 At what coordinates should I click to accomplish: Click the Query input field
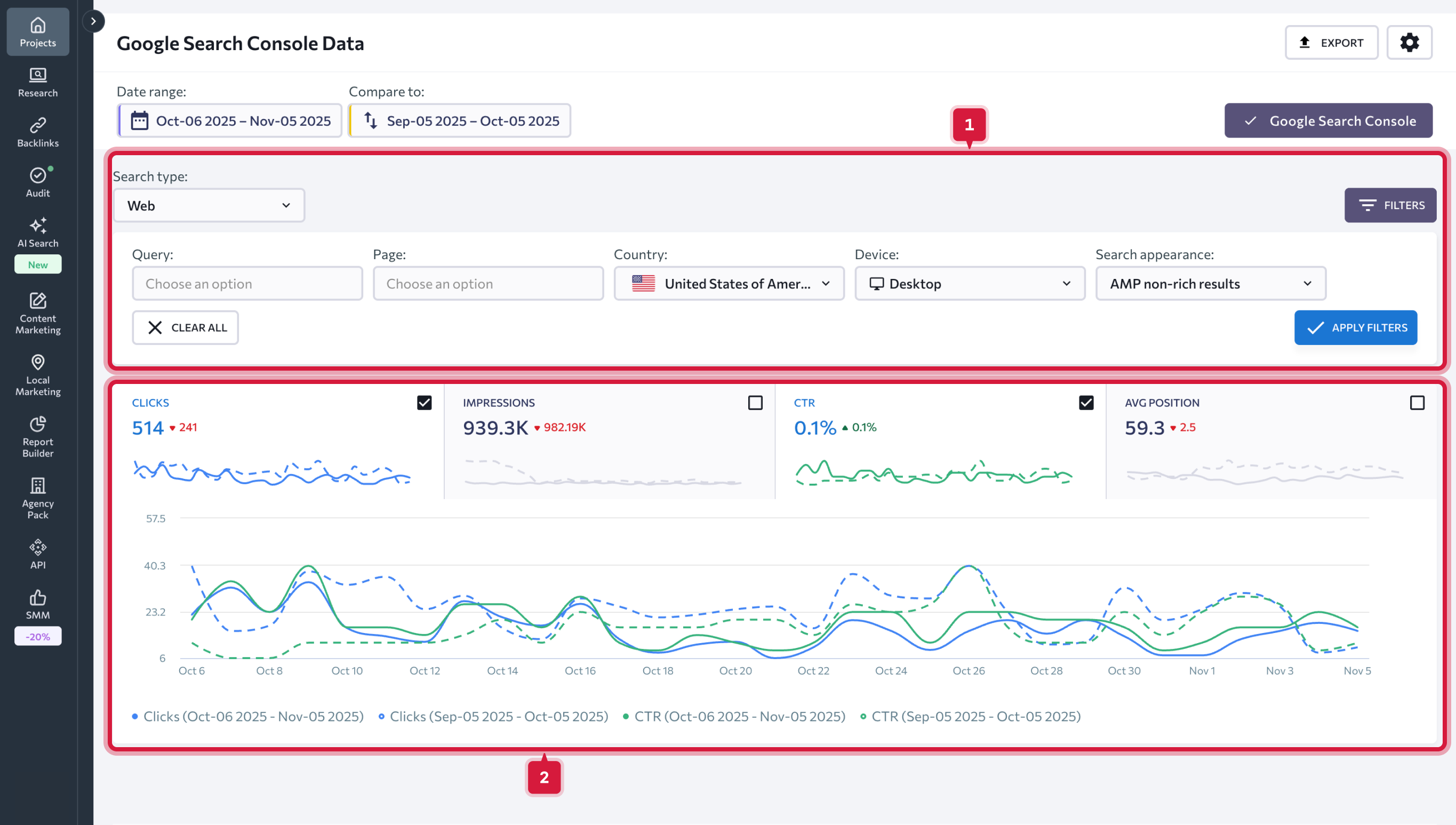pos(247,283)
